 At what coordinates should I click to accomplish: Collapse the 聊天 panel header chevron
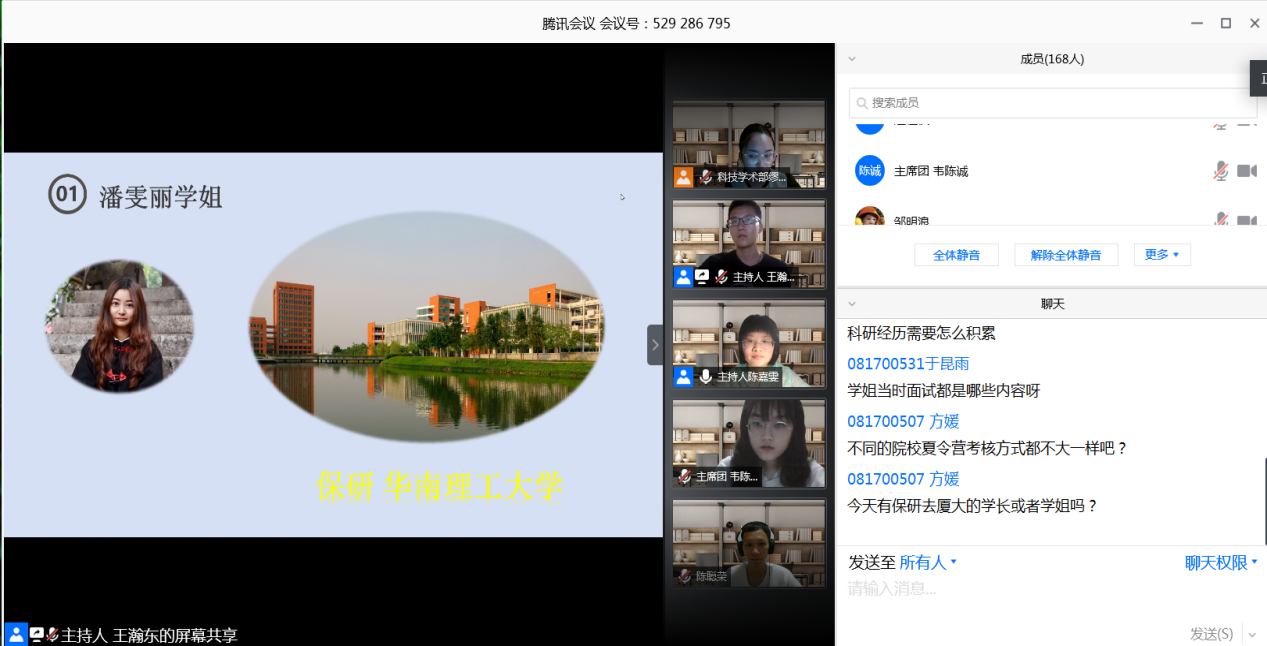(852, 303)
